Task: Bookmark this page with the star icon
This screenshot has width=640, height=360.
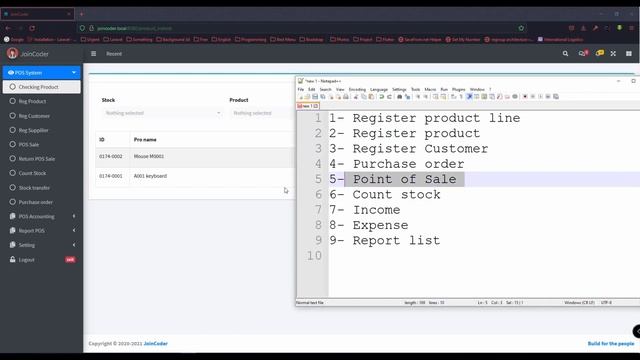Action: pyautogui.click(x=521, y=28)
